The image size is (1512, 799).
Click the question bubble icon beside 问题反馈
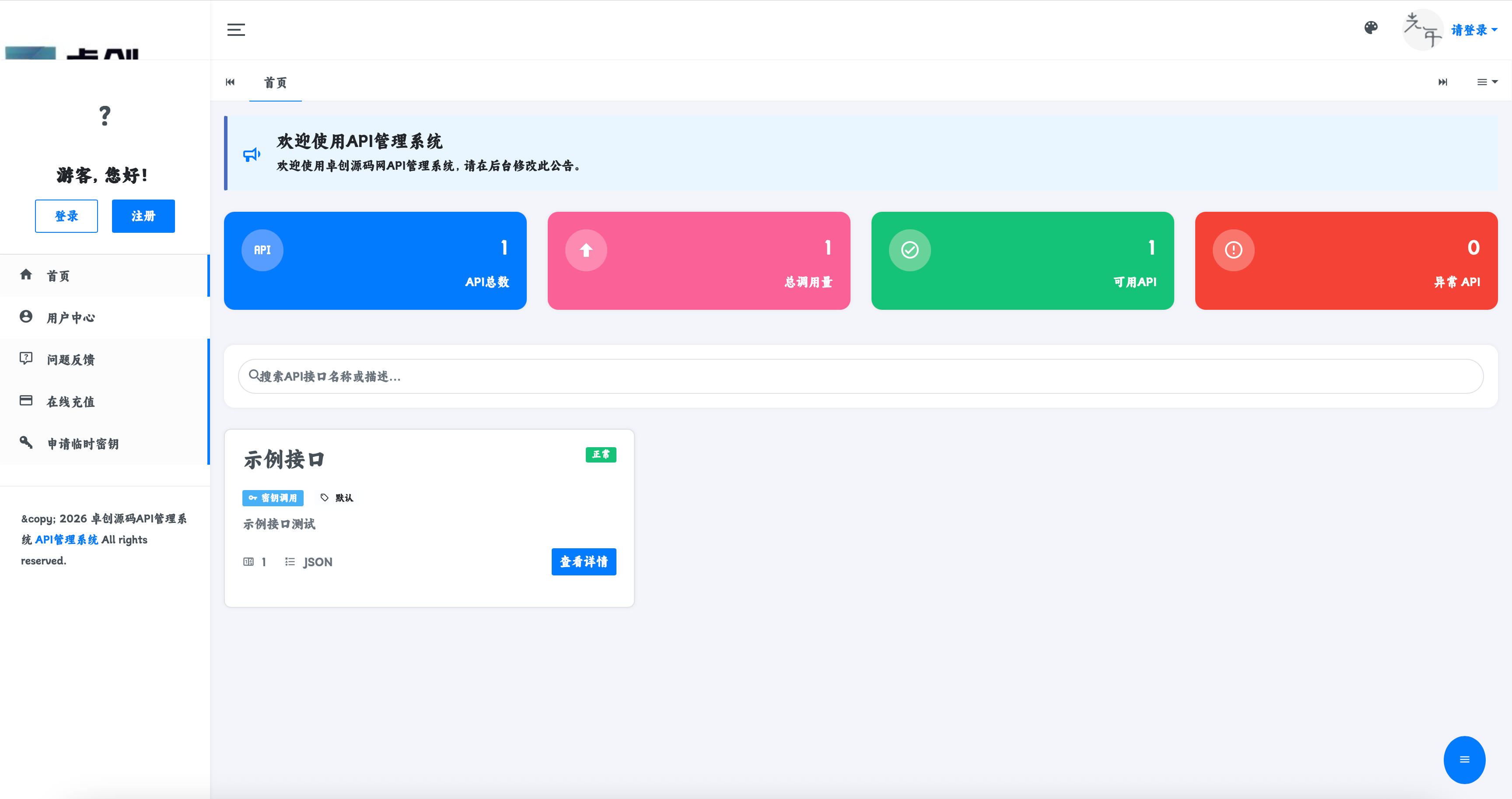(26, 358)
